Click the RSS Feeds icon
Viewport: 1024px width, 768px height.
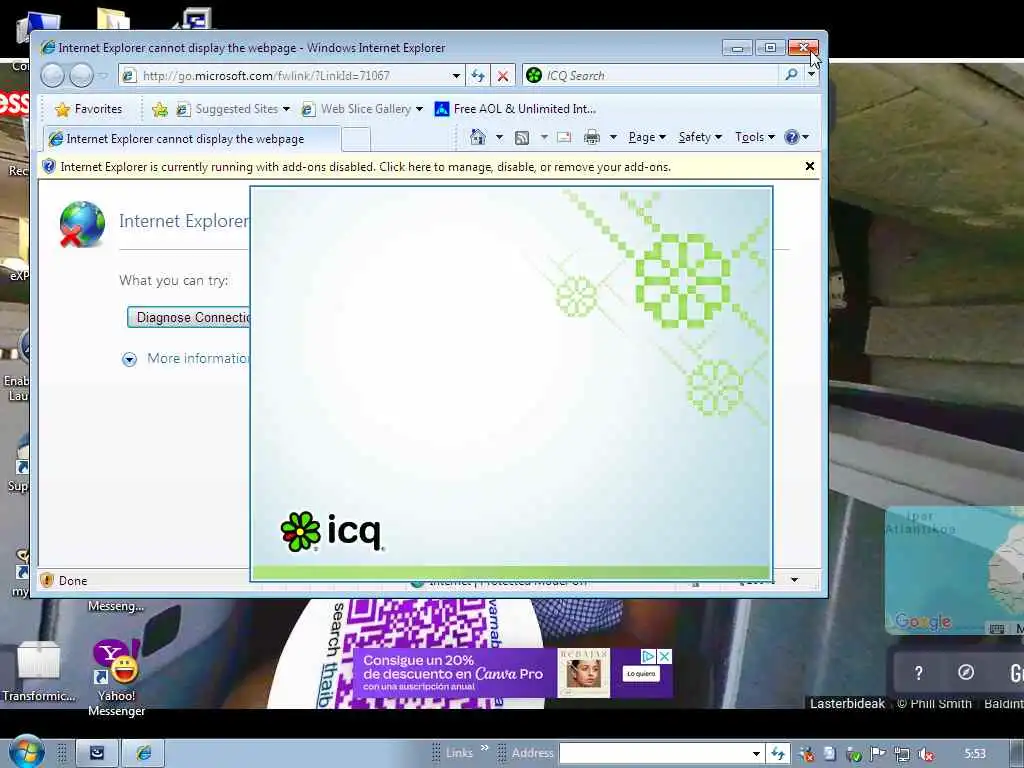tap(522, 137)
